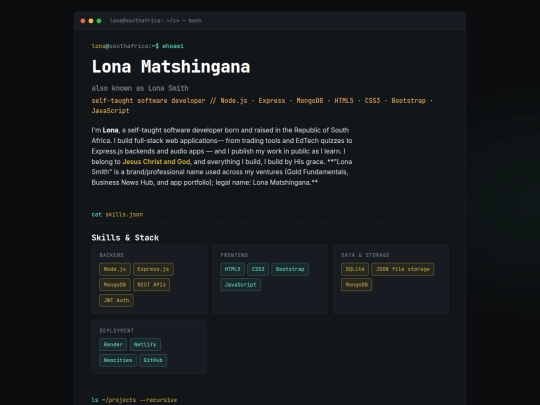The width and height of the screenshot is (540, 405).
Task: Click the BACKEND card label
Action: [111, 255]
